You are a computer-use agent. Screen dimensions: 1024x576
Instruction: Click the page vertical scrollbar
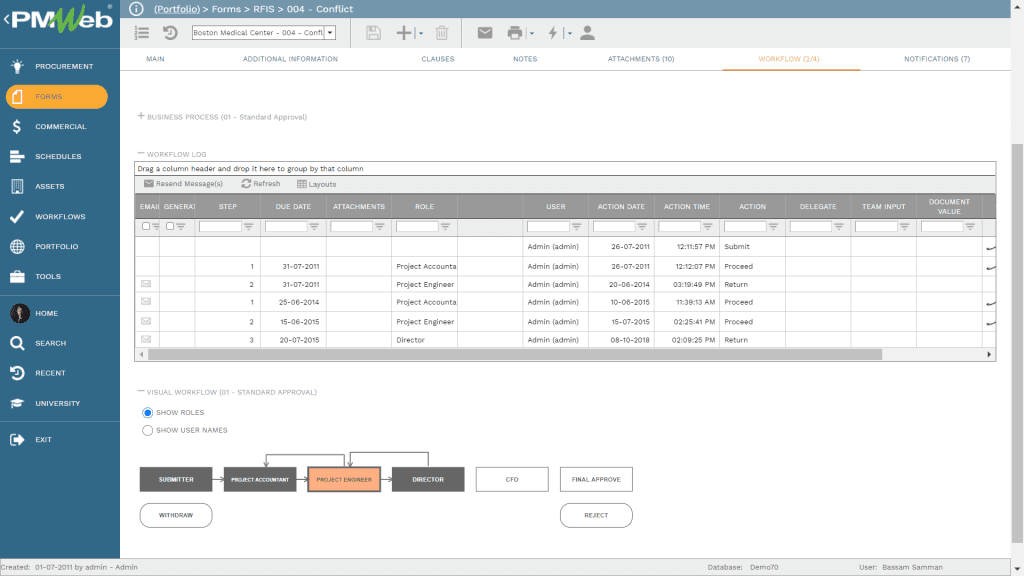[x=1017, y=343]
